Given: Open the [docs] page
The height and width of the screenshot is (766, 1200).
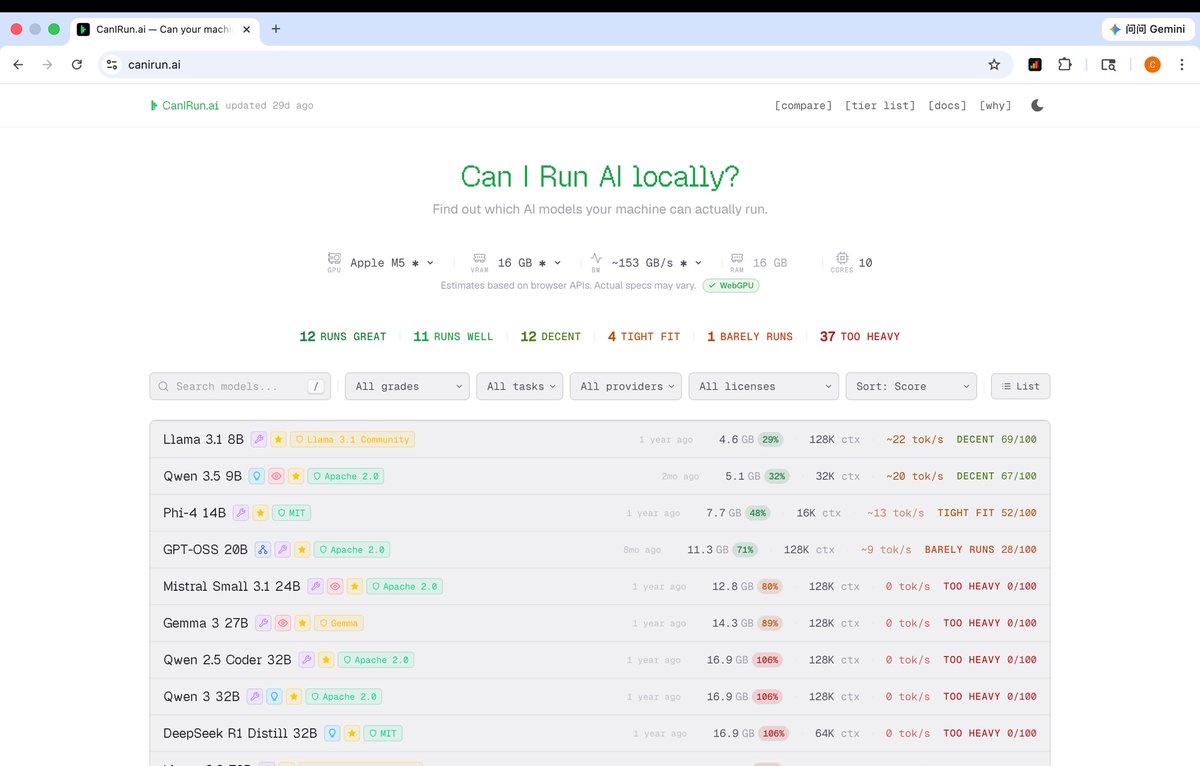Looking at the screenshot, I should [x=947, y=105].
